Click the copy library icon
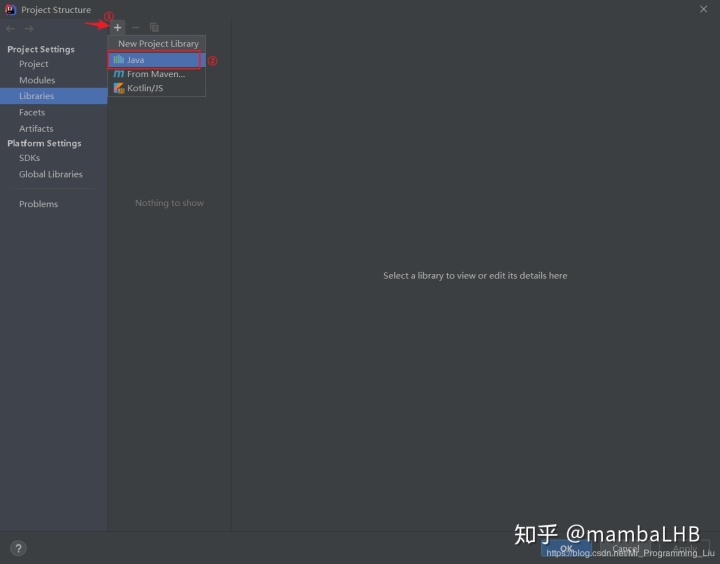The width and height of the screenshot is (720, 564). click(154, 28)
